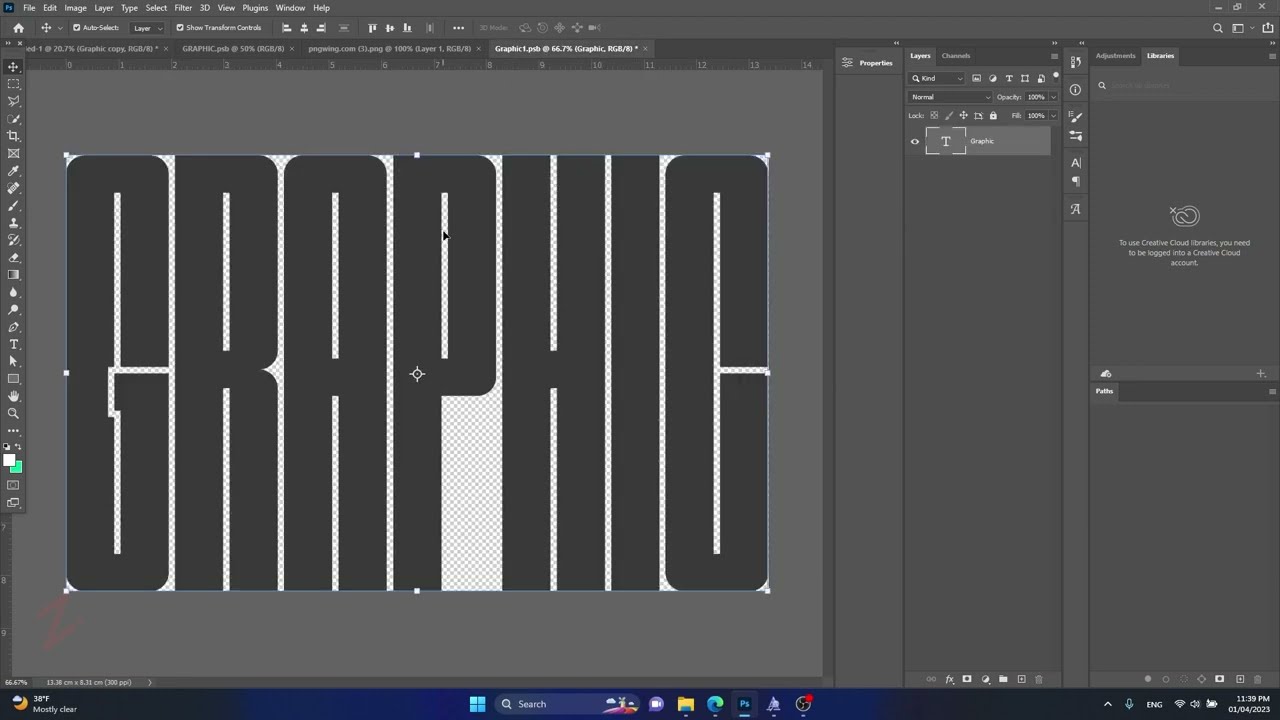
Task: Open Auto-Select Layer dropdown
Action: click(x=147, y=28)
